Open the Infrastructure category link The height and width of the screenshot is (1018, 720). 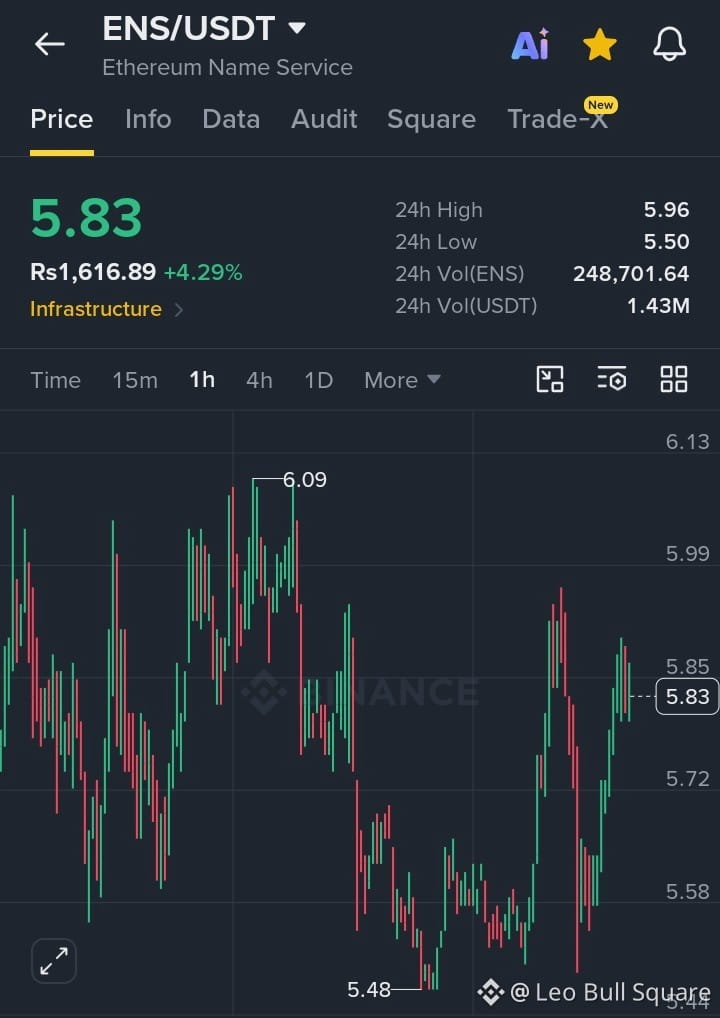106,309
